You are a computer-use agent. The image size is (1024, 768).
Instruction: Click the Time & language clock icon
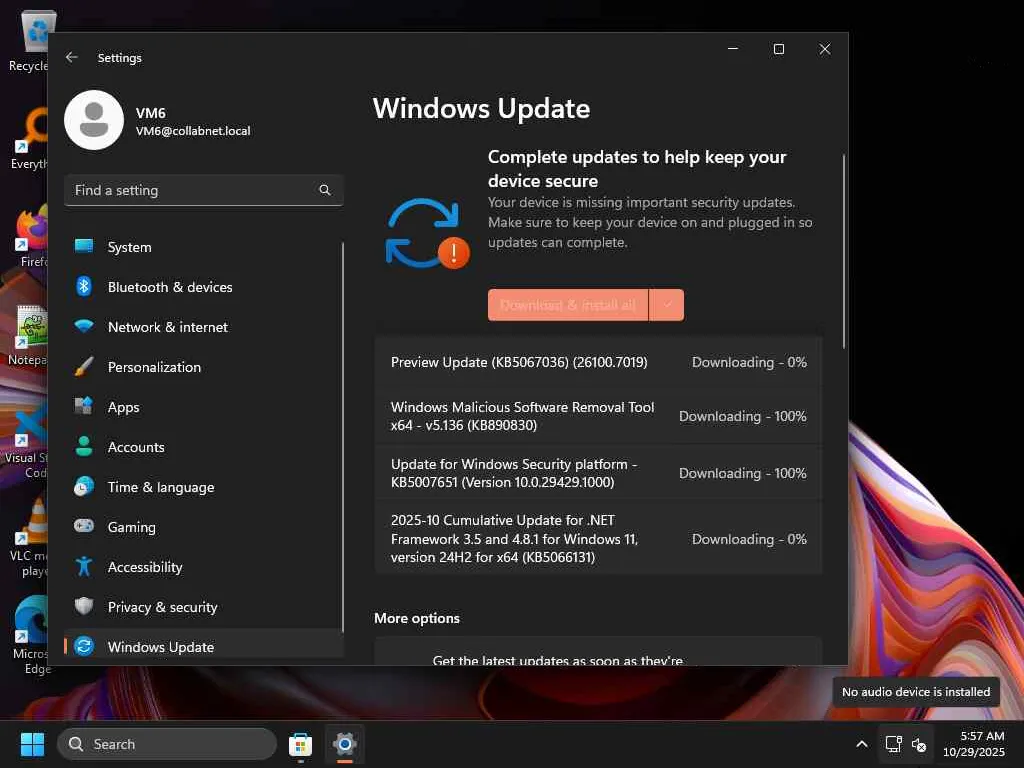(84, 487)
